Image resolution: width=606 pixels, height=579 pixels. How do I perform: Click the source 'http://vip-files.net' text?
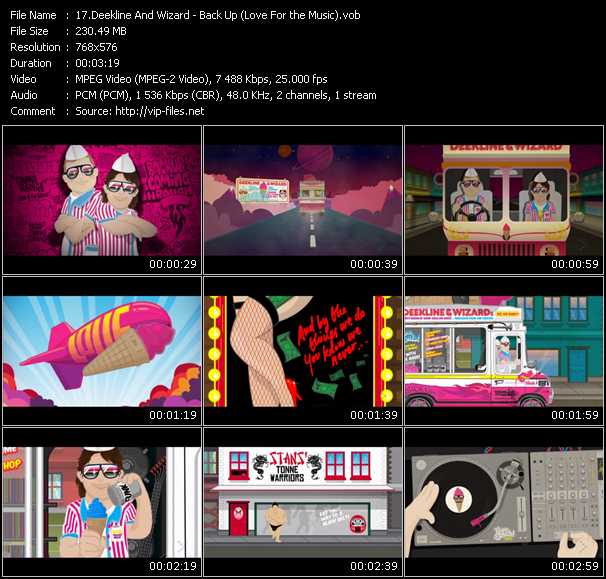[160, 111]
